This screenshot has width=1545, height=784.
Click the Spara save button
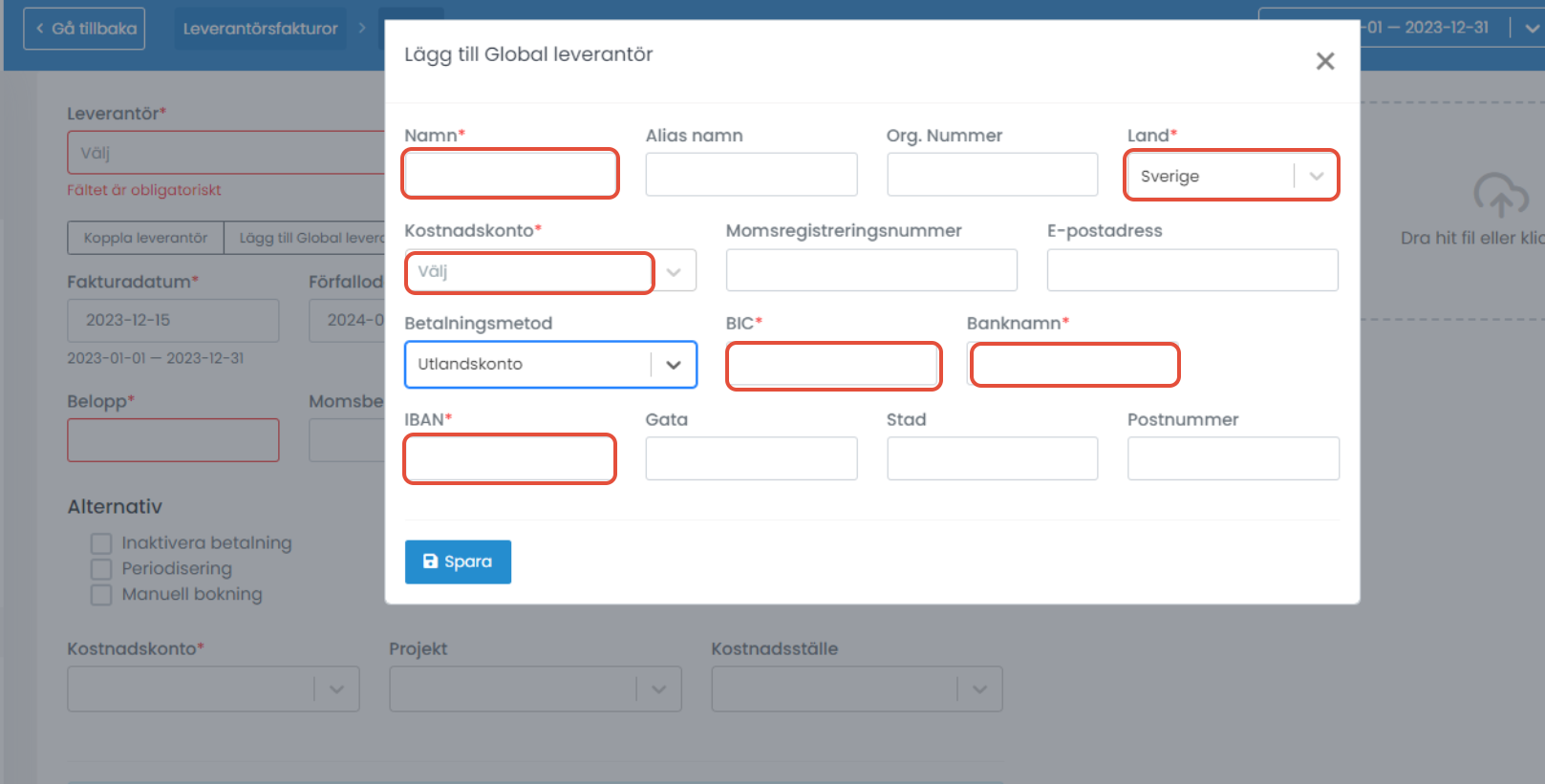[458, 562]
